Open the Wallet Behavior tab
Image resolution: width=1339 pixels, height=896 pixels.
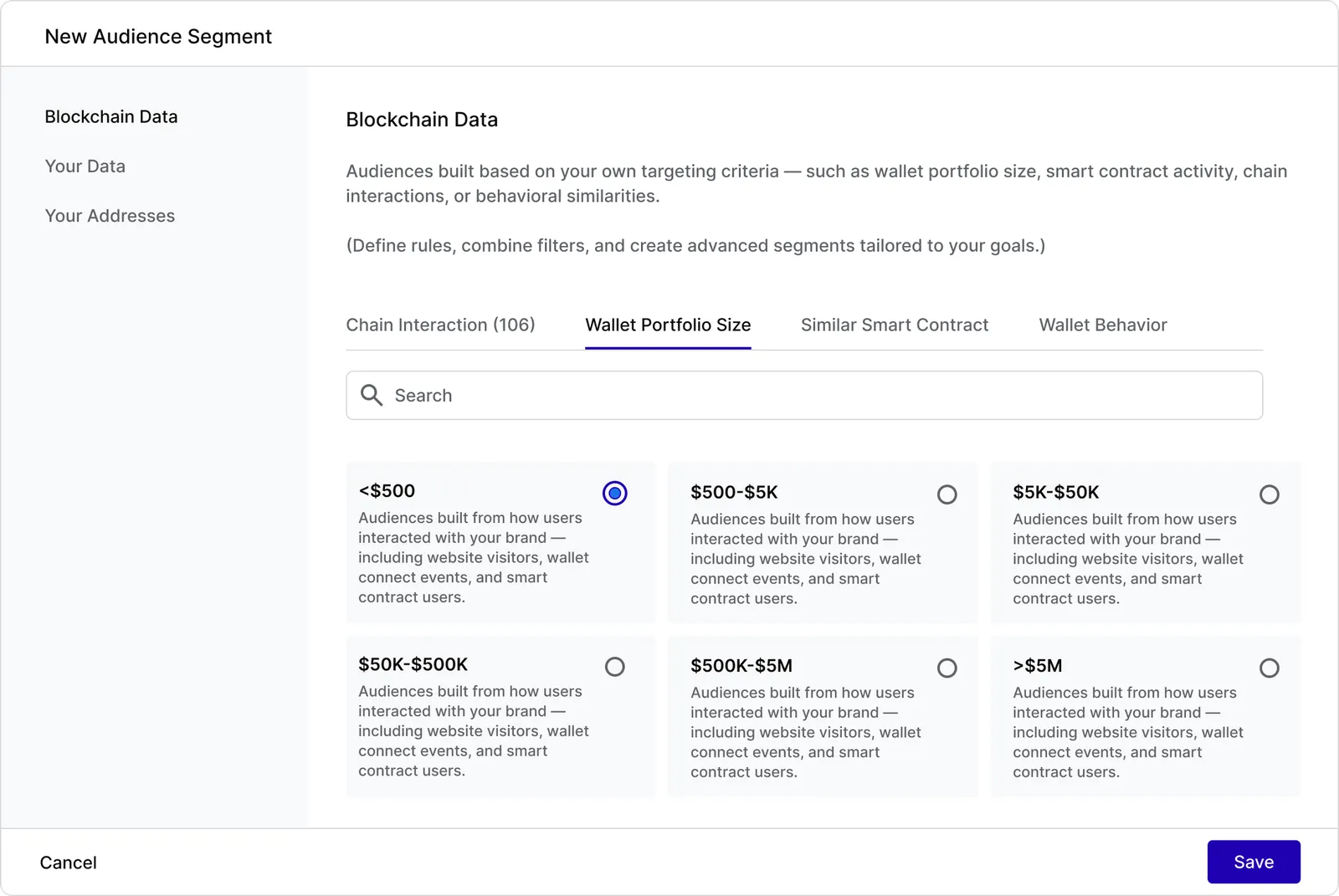1103,325
